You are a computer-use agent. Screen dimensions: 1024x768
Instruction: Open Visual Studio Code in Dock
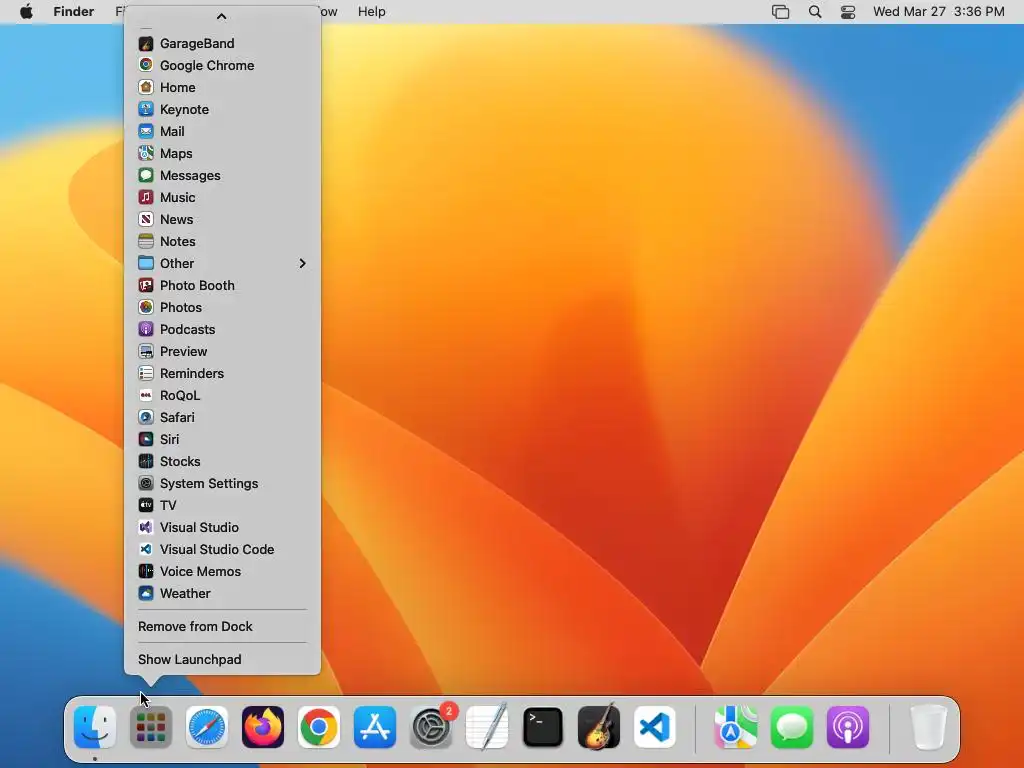pos(654,727)
